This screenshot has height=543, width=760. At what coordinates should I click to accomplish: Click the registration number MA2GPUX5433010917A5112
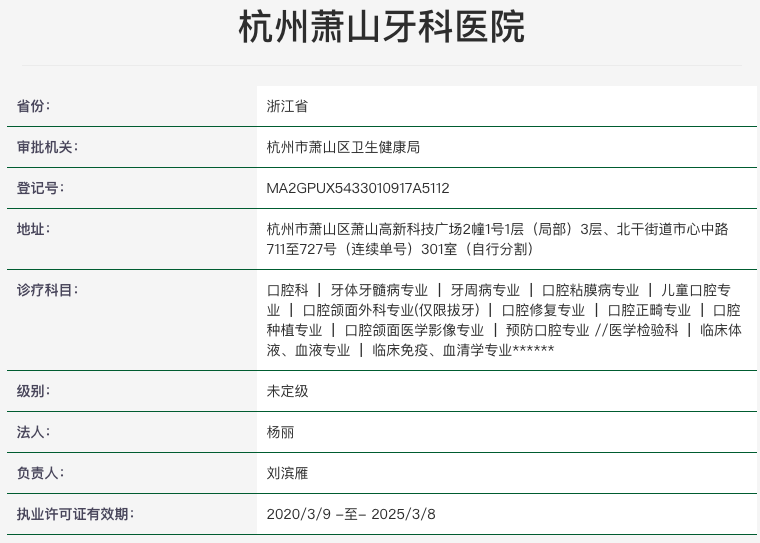coord(358,188)
